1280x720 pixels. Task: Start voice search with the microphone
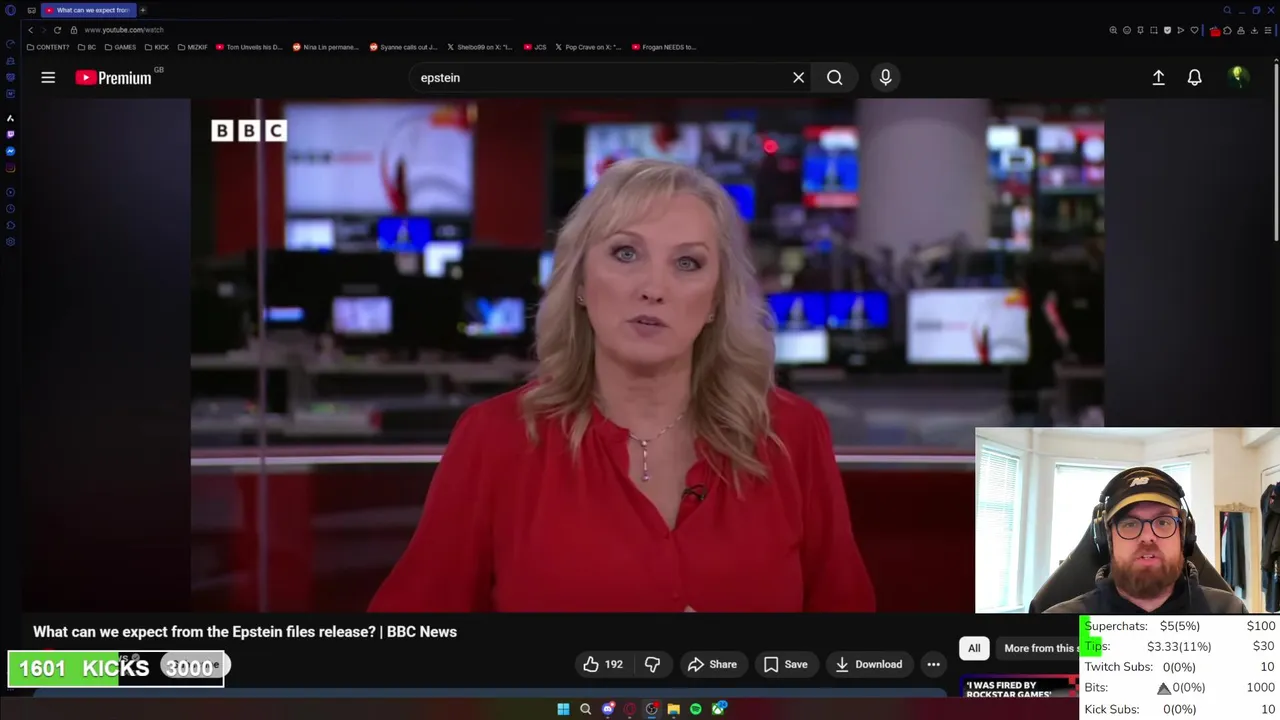[x=885, y=77]
